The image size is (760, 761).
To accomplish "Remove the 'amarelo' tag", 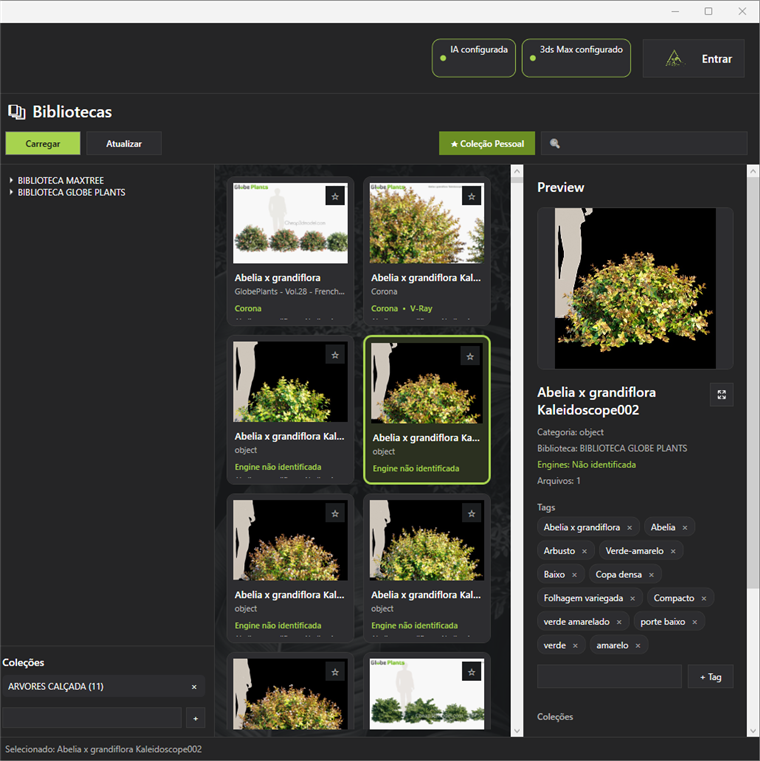I will coord(638,645).
